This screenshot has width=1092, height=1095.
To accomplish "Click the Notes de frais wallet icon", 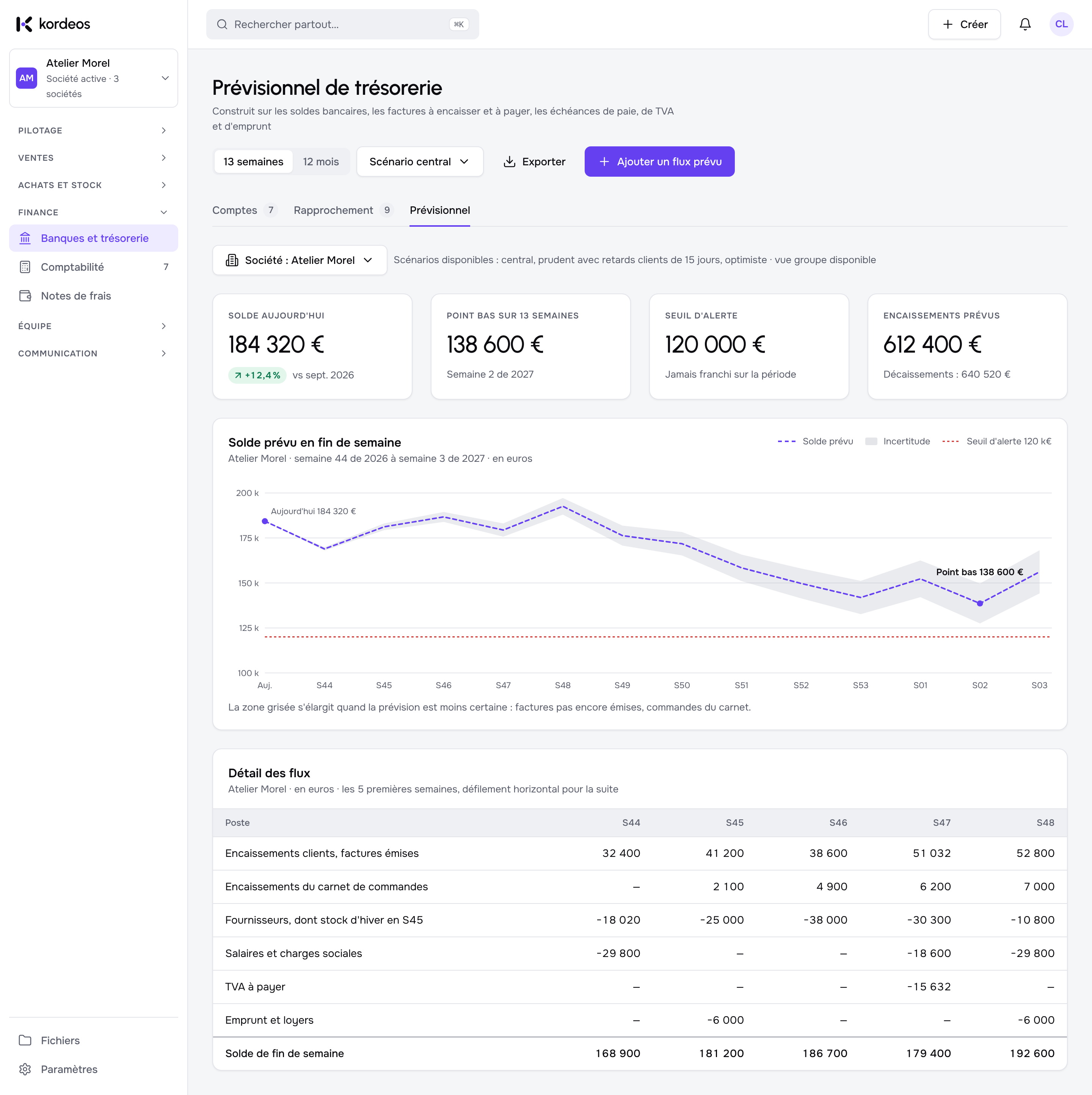I will coord(25,296).
